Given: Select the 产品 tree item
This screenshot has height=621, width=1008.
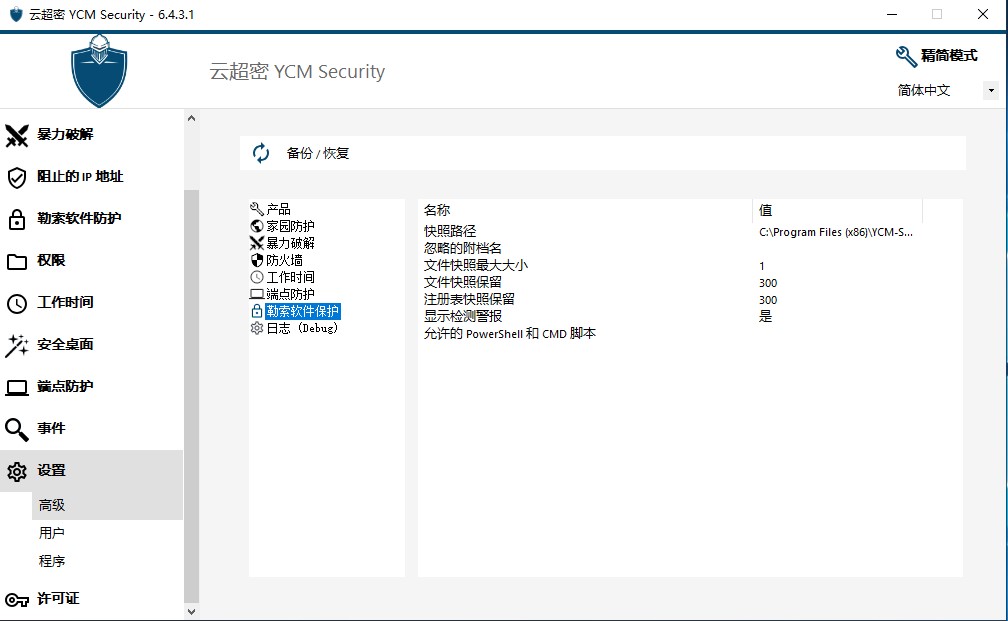Looking at the screenshot, I should click(x=278, y=209).
